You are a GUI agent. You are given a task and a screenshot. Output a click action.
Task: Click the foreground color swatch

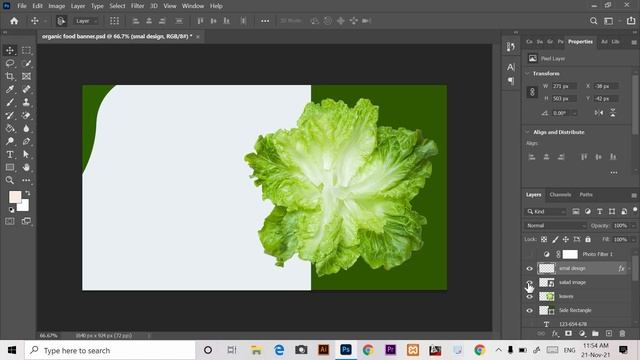click(15, 197)
